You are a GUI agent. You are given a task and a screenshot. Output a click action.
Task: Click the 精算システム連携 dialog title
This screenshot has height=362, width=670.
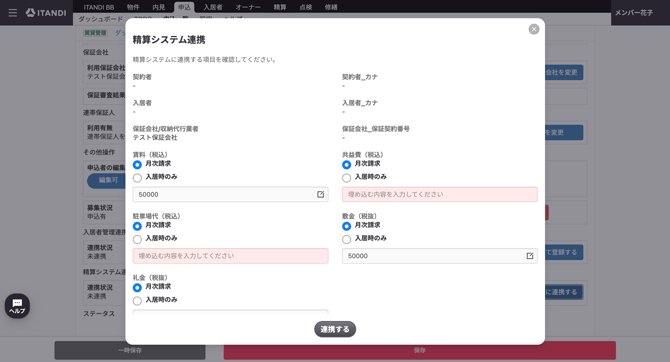169,40
